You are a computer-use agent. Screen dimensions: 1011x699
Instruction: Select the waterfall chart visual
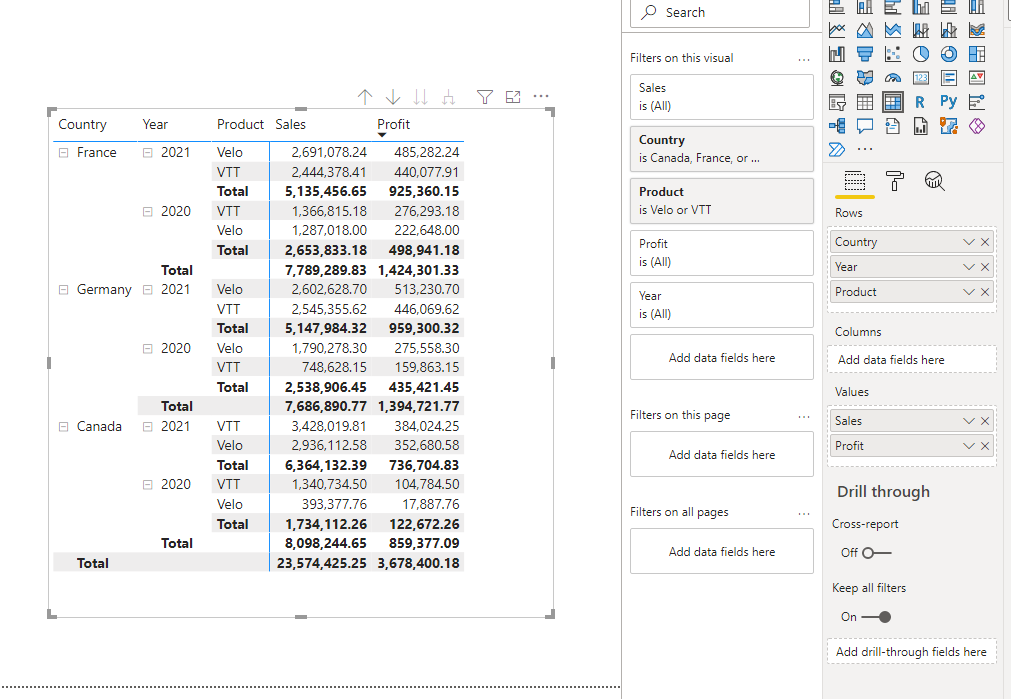click(837, 54)
